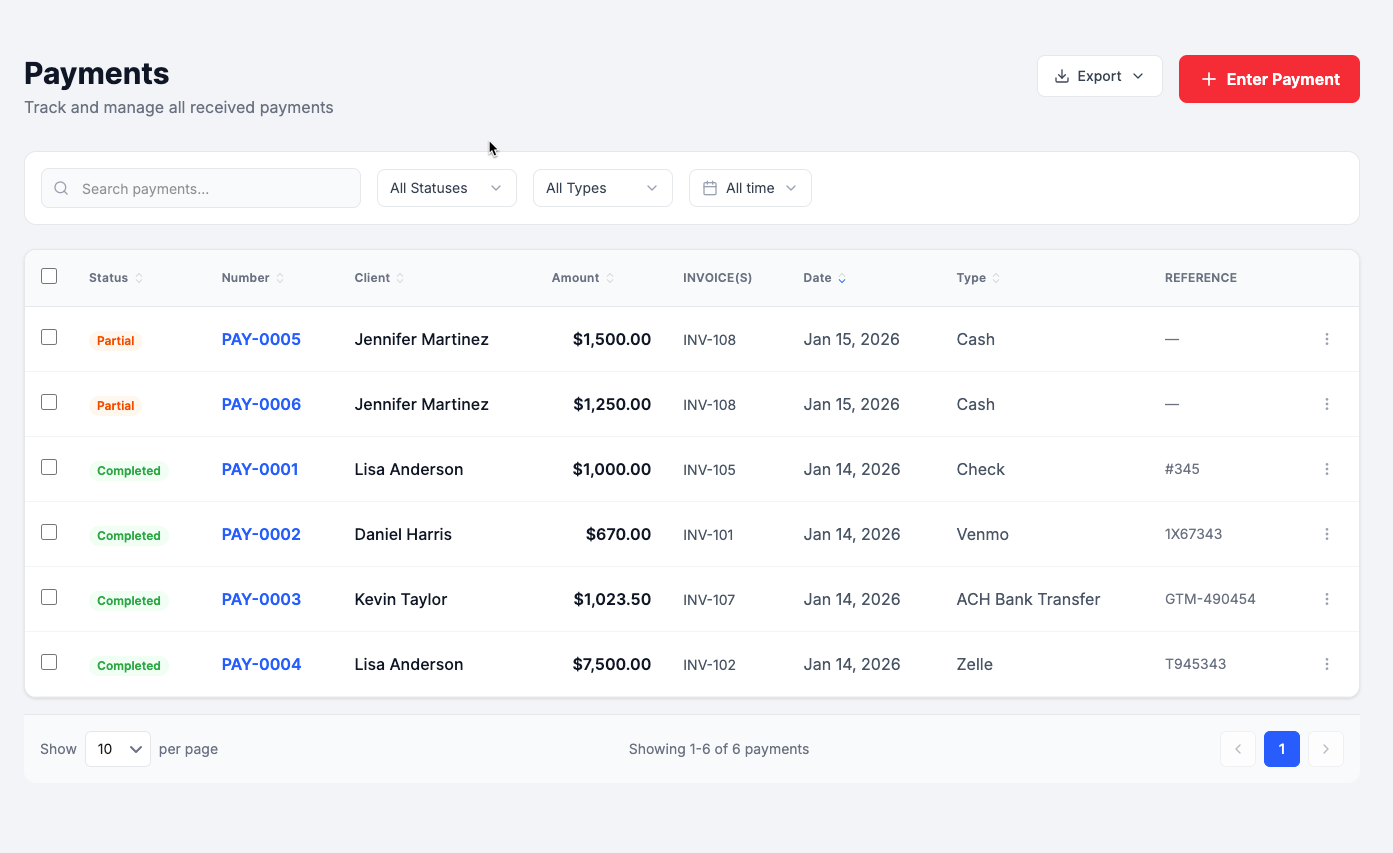
Task: Open the All Statuses dropdown
Action: (446, 187)
